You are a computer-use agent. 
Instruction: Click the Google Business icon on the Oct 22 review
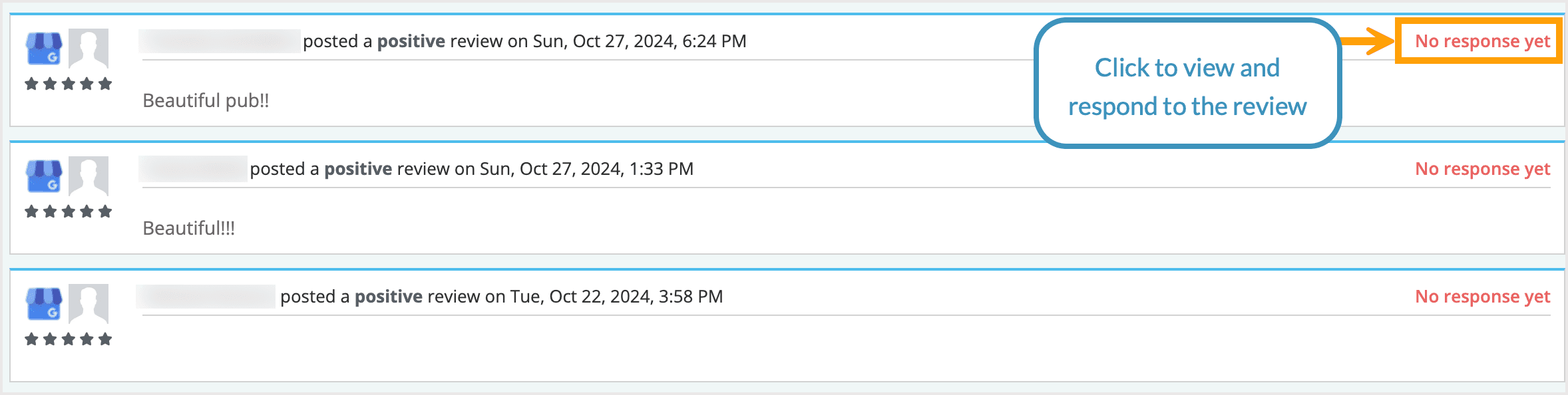click(45, 305)
